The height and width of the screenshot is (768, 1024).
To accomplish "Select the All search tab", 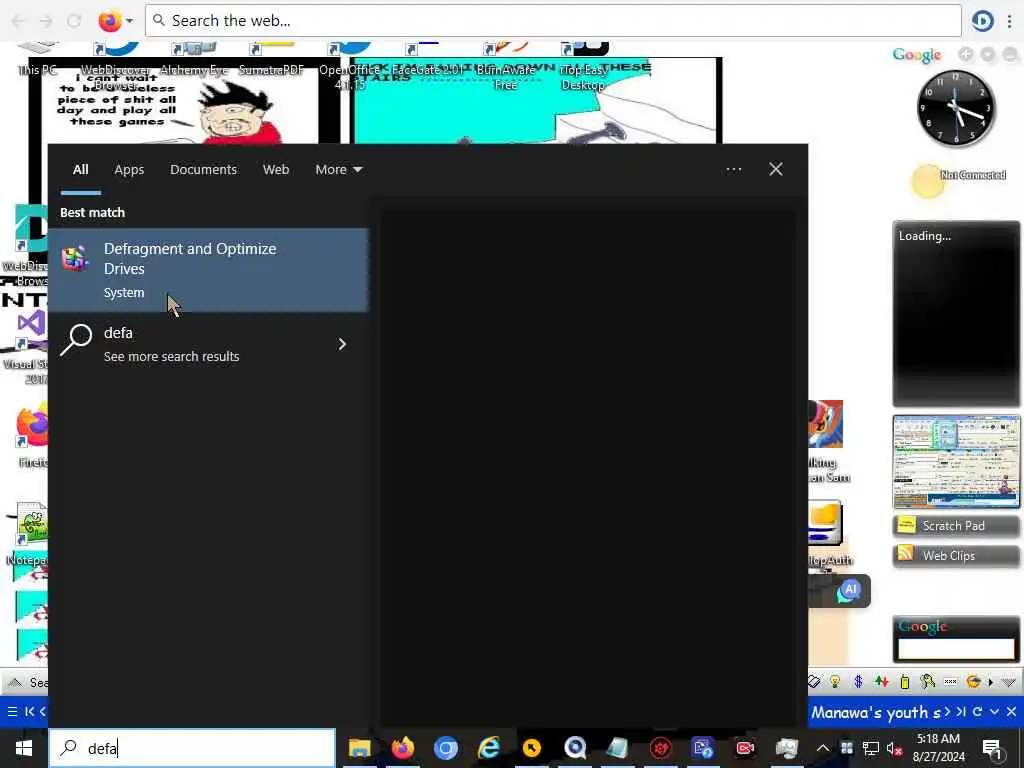I will tap(80, 170).
